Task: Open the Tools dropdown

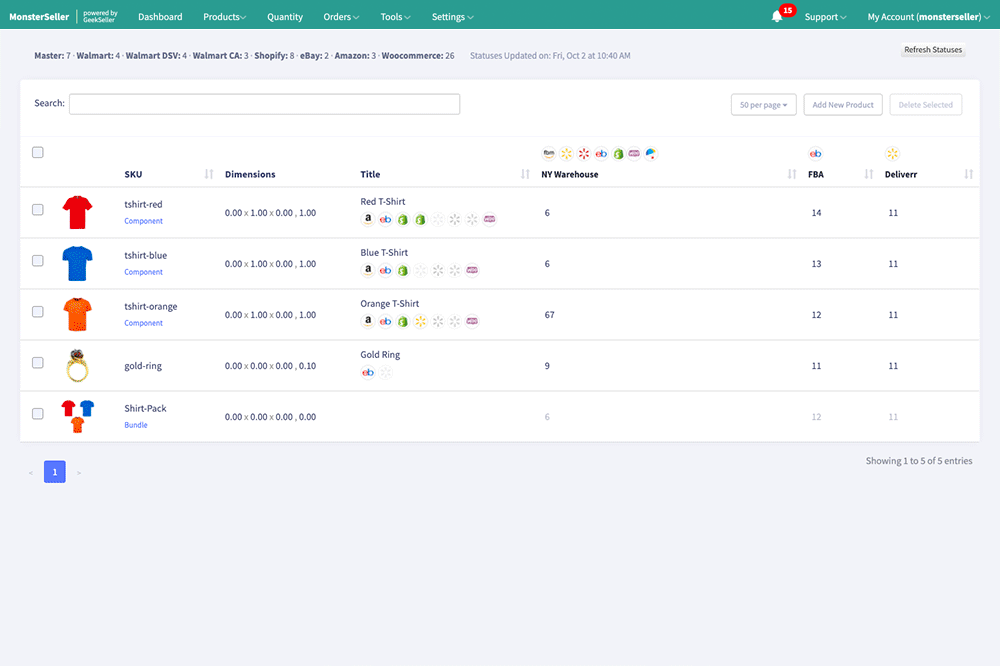Action: 395,17
